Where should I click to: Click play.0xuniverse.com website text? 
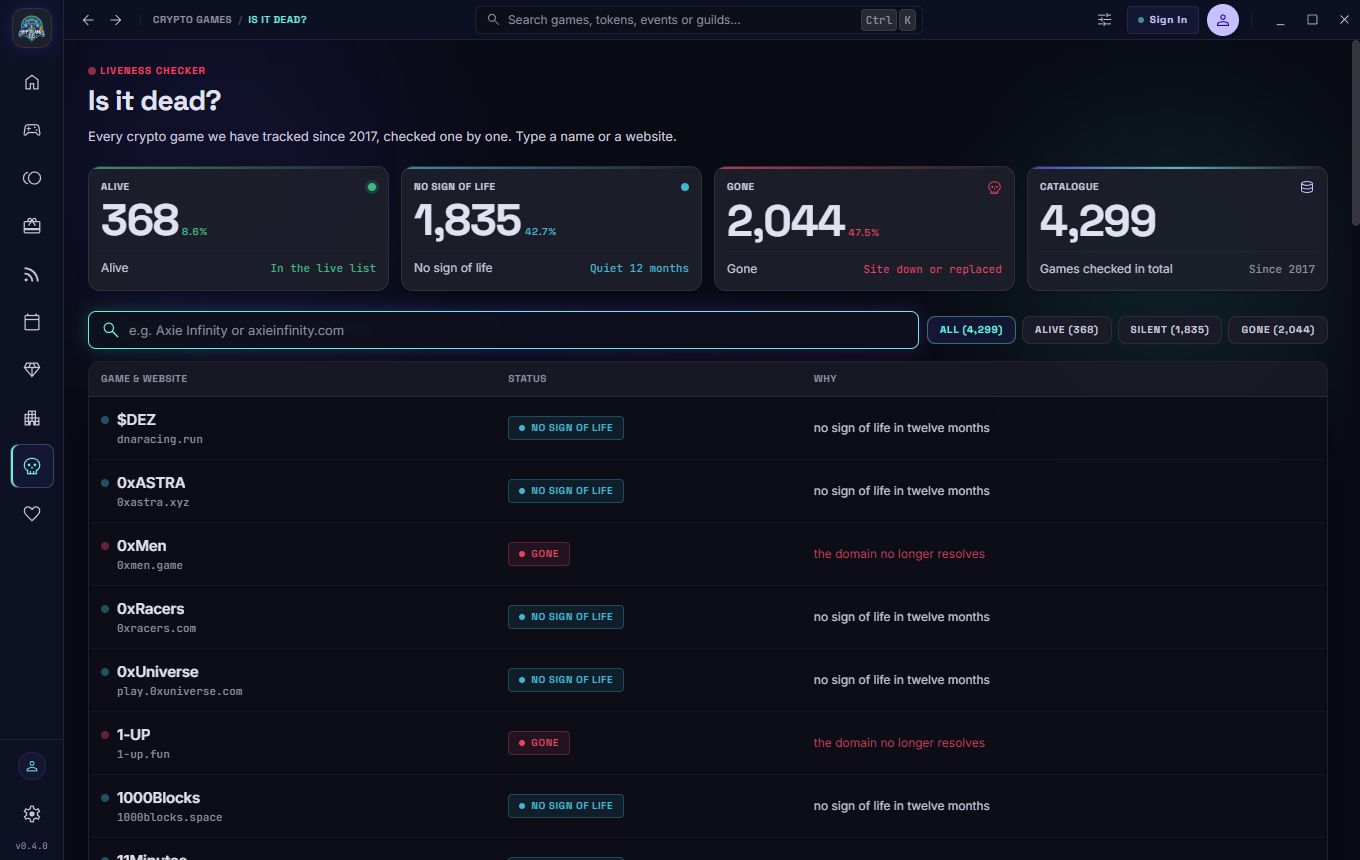pos(179,691)
